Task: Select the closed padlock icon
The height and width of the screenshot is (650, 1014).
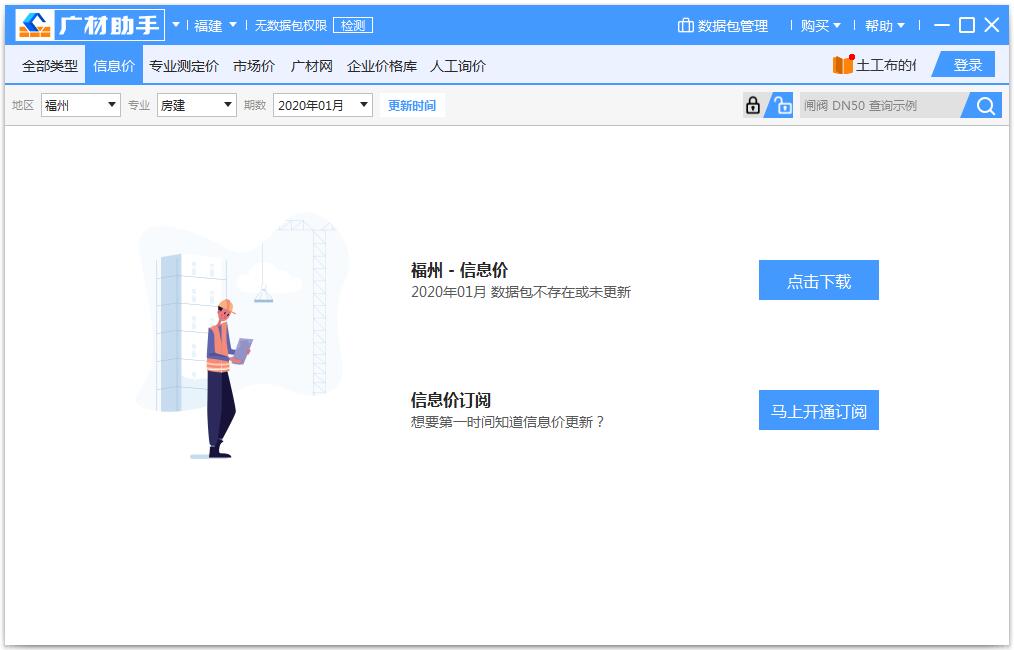Action: (754, 104)
